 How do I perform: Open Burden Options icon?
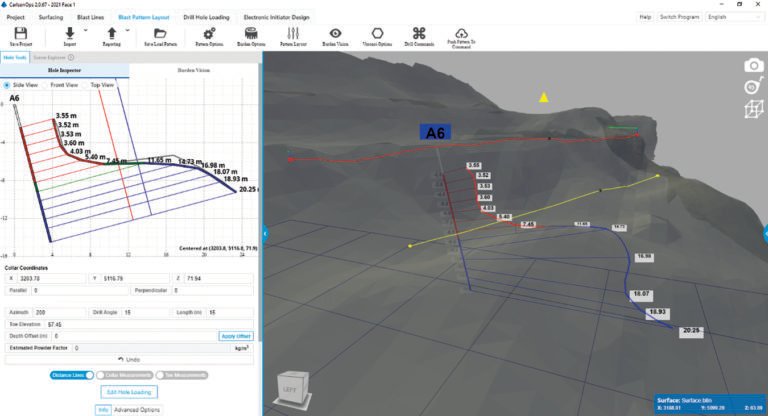pos(251,33)
